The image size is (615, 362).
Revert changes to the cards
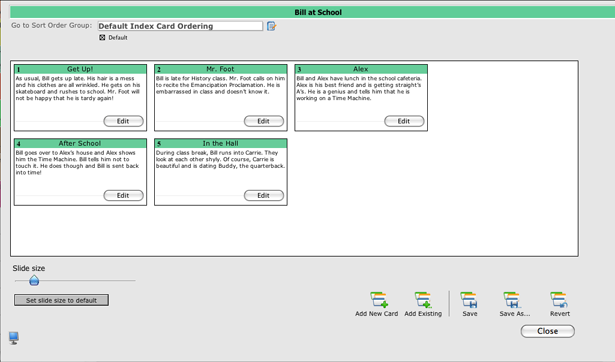pyautogui.click(x=559, y=300)
